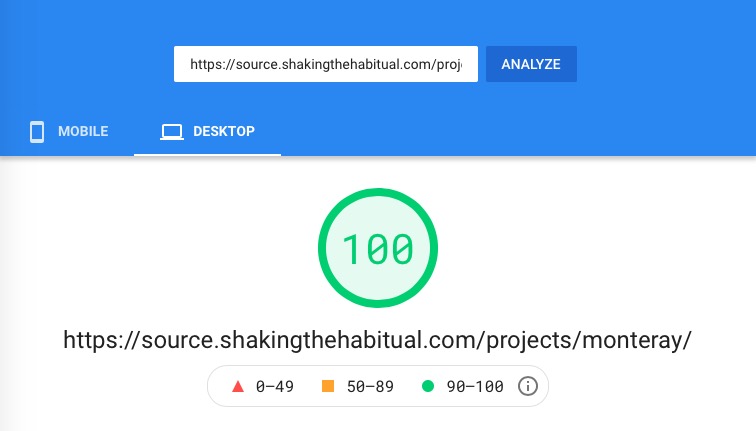Click the MOBILE tab label text

coord(83,131)
